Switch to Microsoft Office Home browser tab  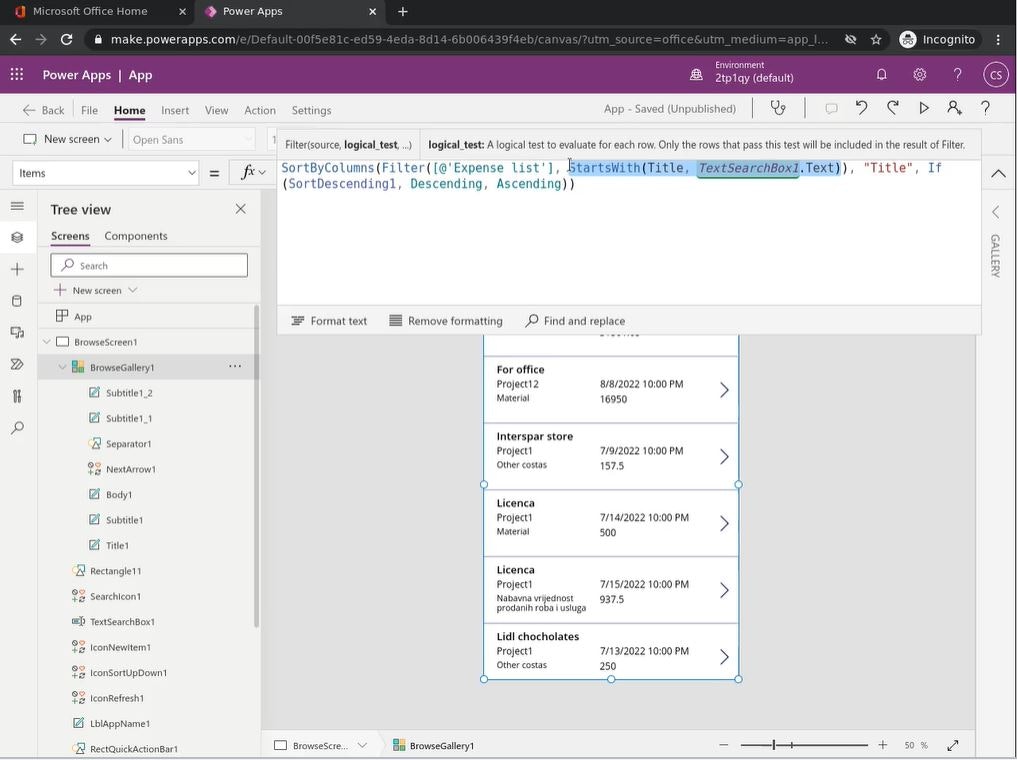click(97, 12)
